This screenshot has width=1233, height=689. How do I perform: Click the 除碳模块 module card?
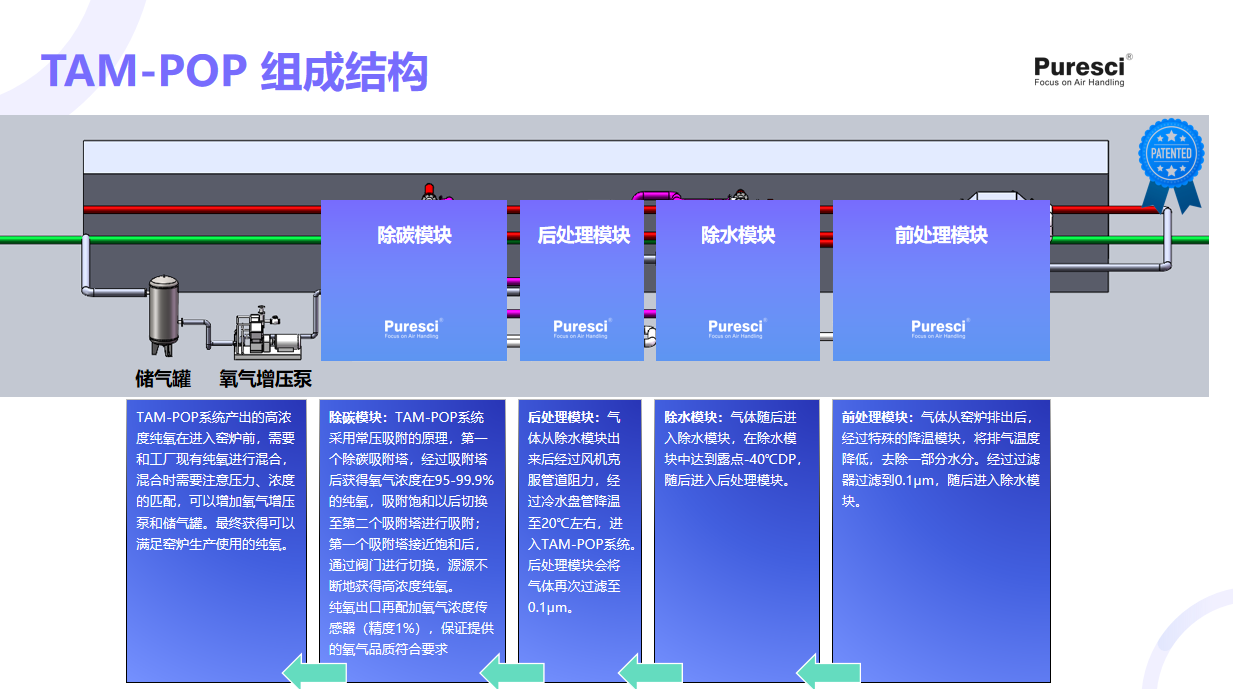pyautogui.click(x=414, y=280)
